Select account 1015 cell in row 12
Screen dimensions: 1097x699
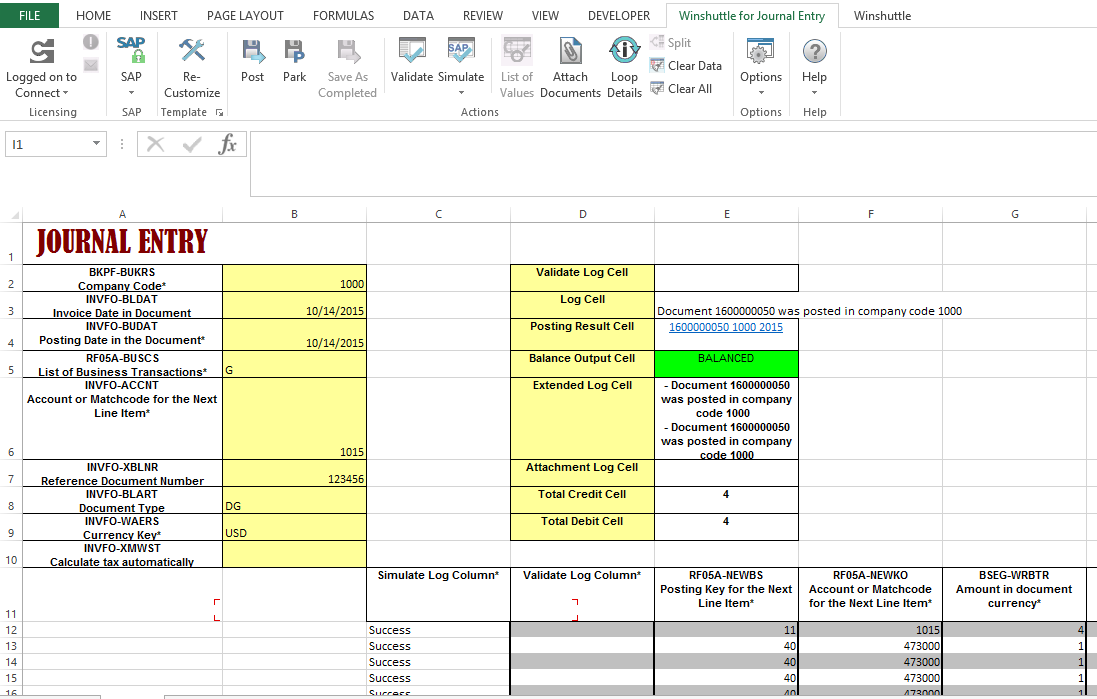(x=870, y=630)
